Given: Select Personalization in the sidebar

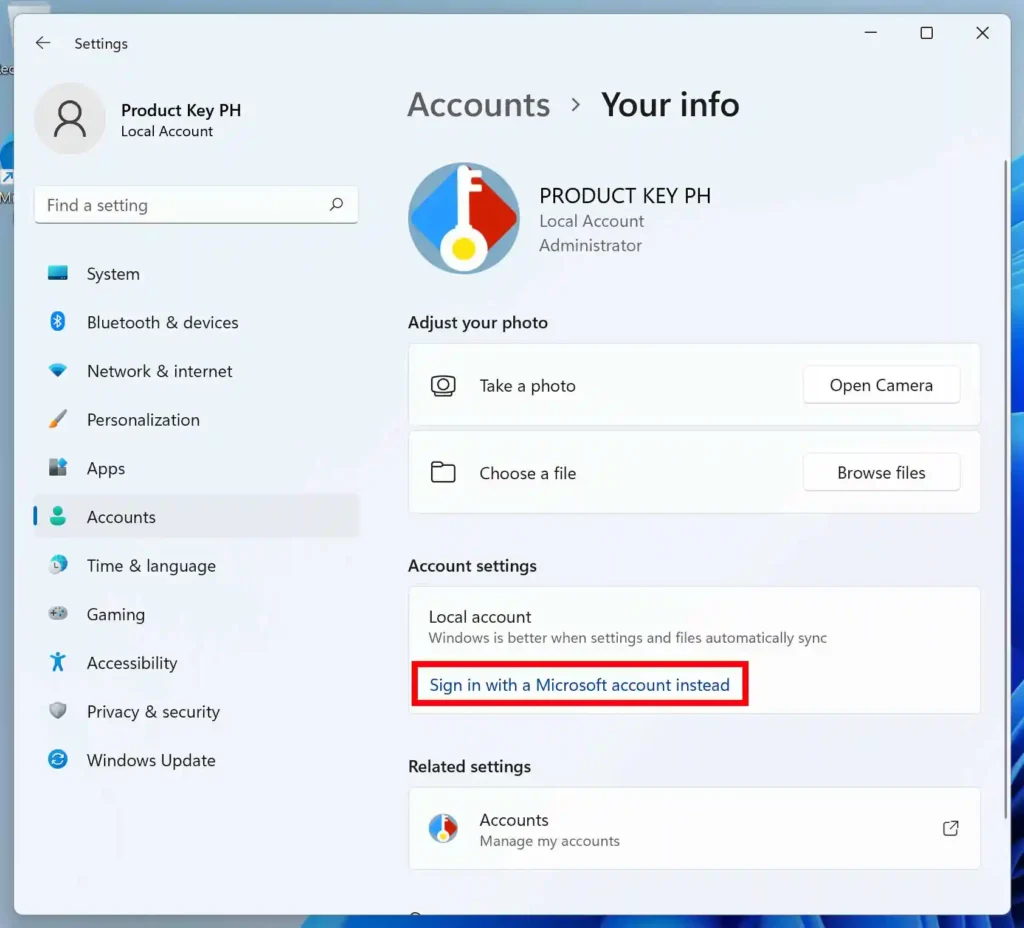Looking at the screenshot, I should coord(196,419).
